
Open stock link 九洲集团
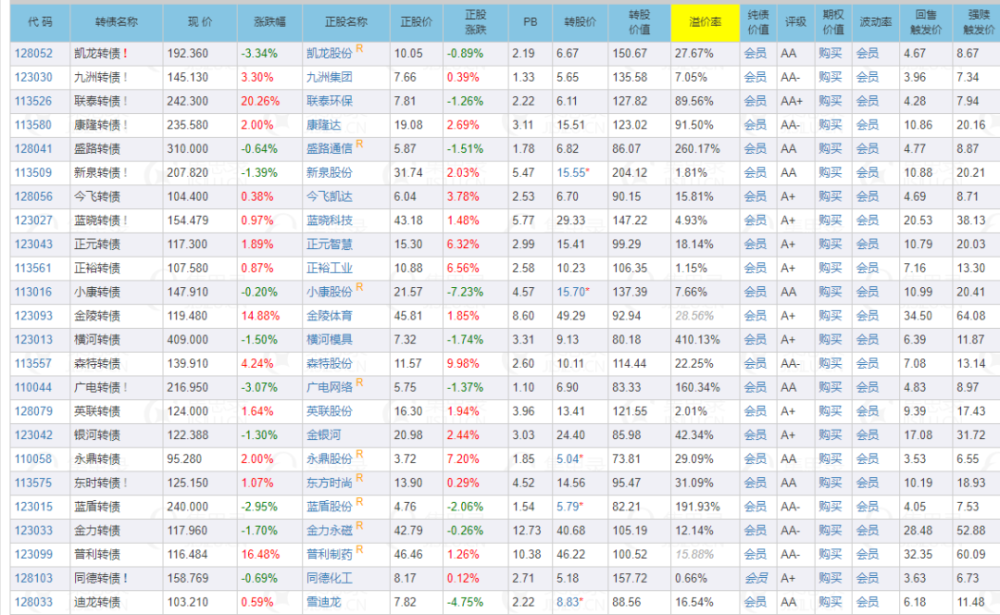329,77
